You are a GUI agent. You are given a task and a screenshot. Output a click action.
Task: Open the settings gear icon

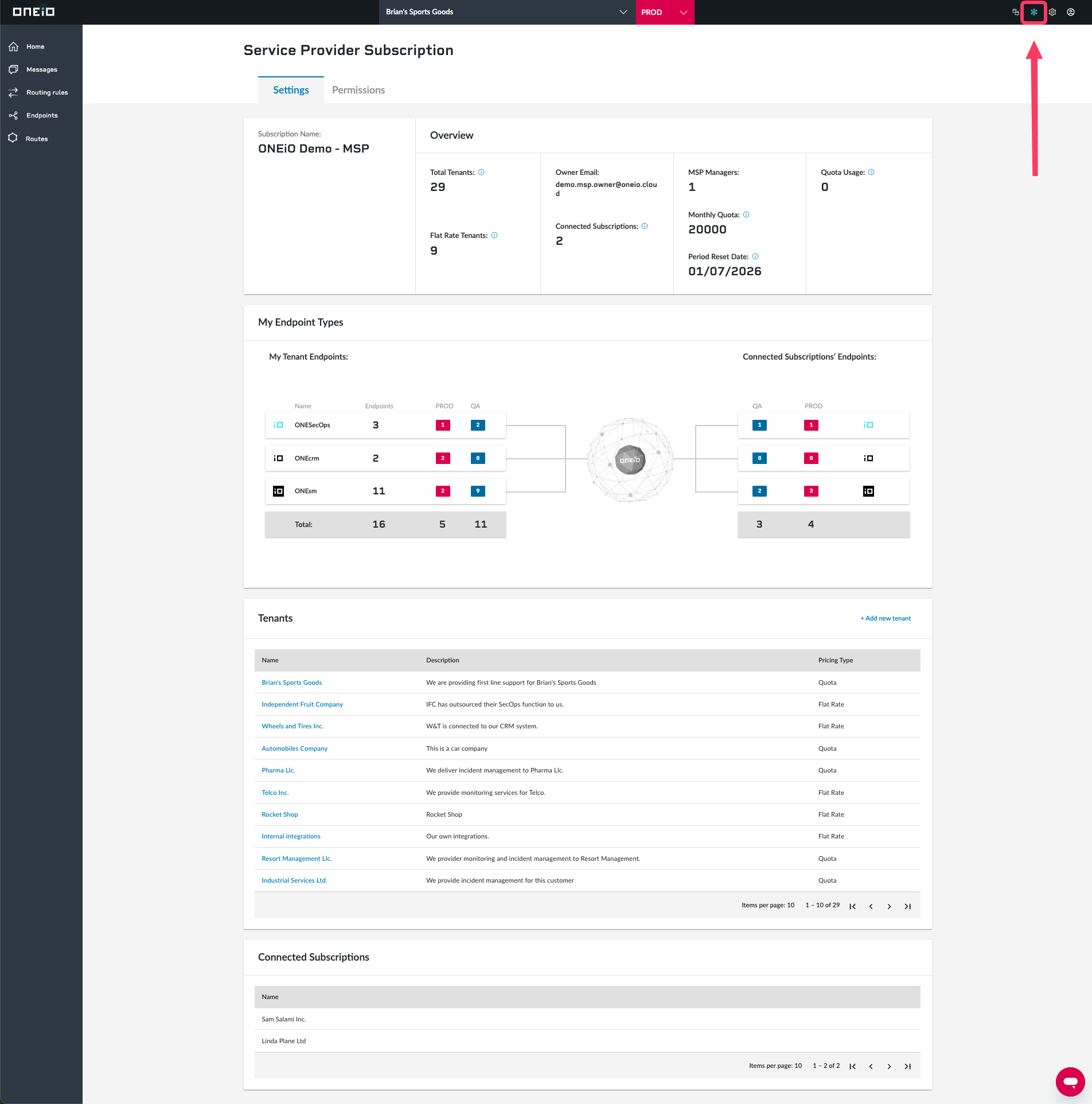pos(1052,12)
